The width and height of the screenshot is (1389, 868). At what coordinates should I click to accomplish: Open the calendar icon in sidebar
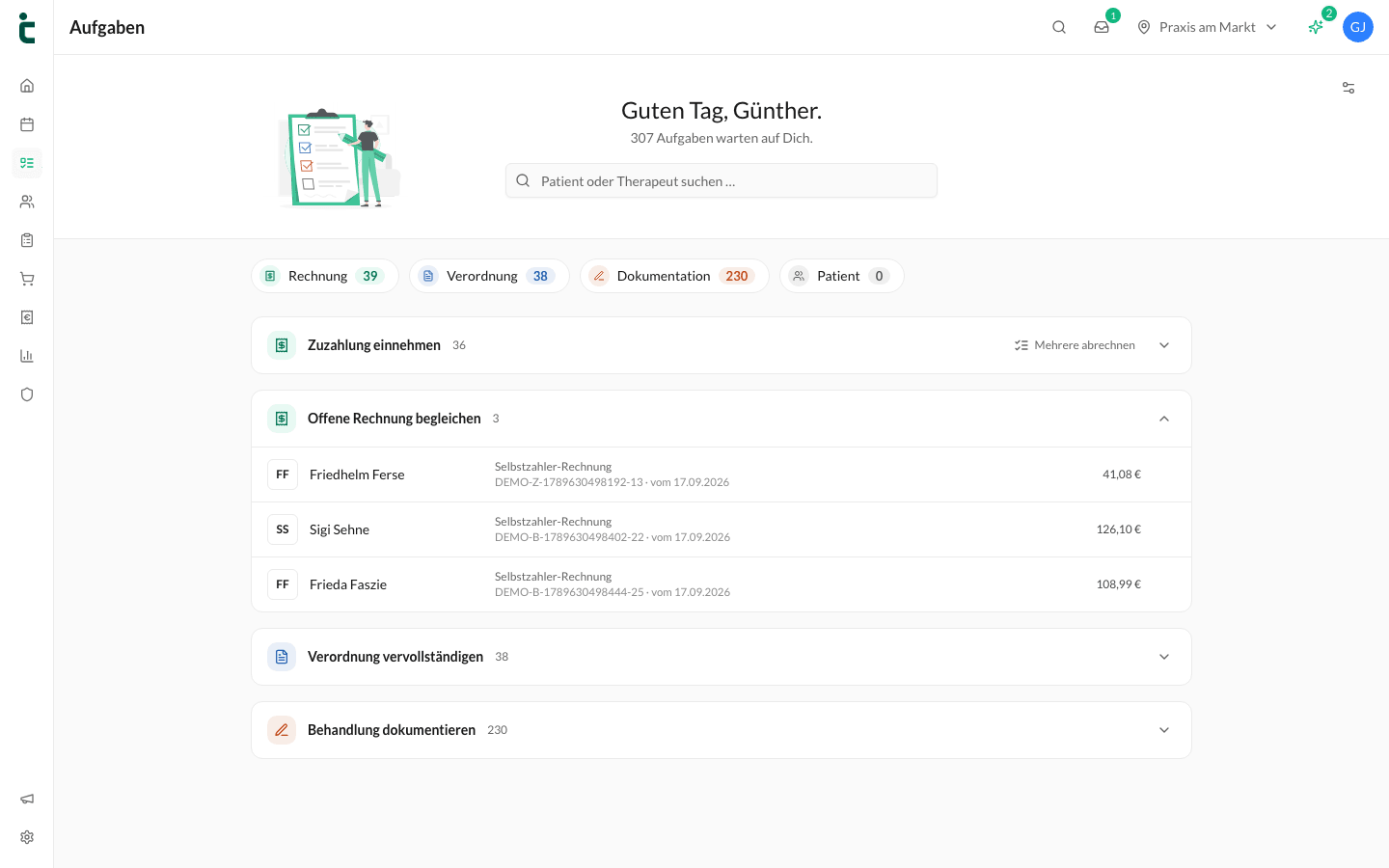click(27, 124)
